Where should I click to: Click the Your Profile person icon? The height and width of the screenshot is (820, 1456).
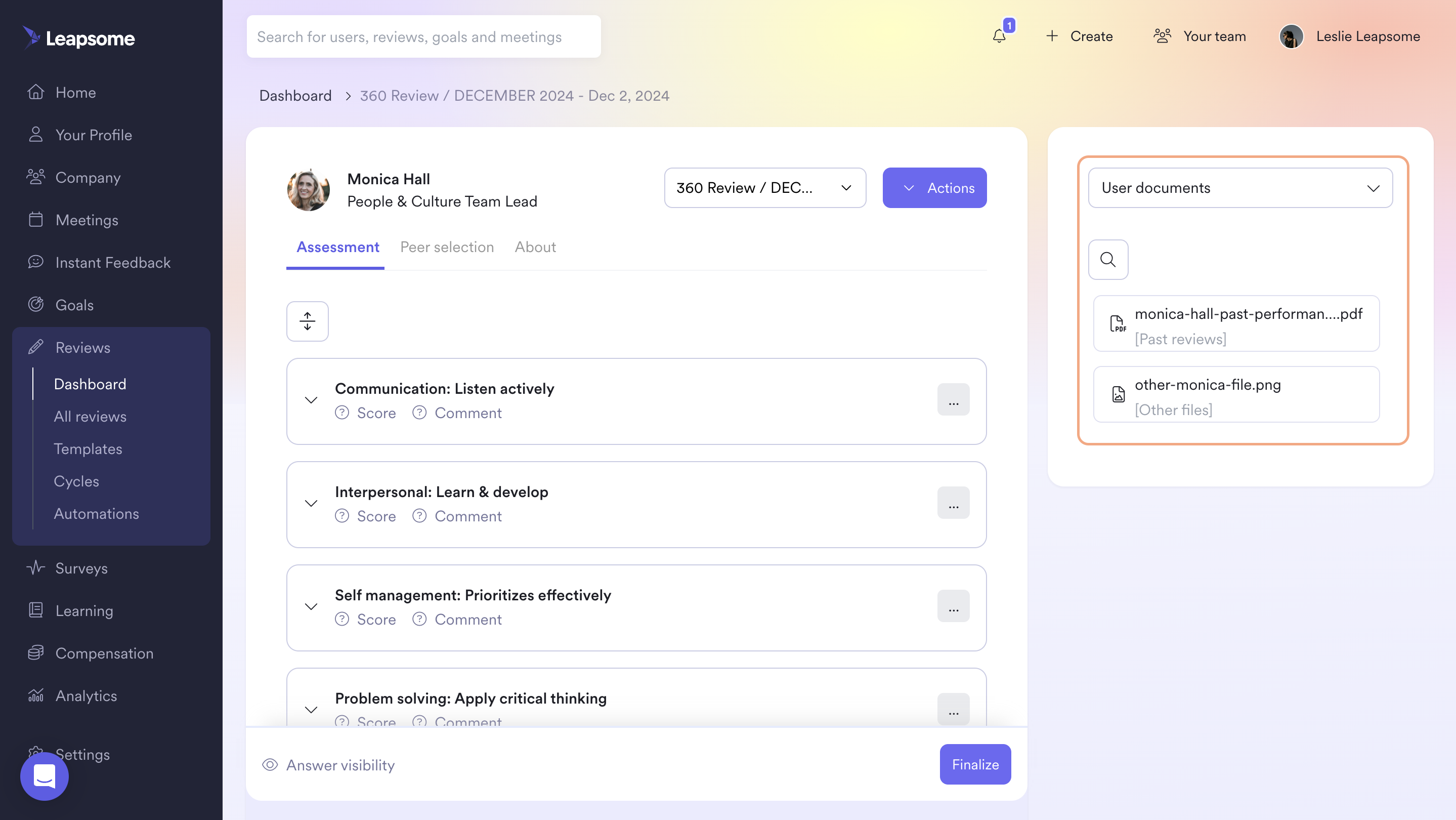(35, 135)
